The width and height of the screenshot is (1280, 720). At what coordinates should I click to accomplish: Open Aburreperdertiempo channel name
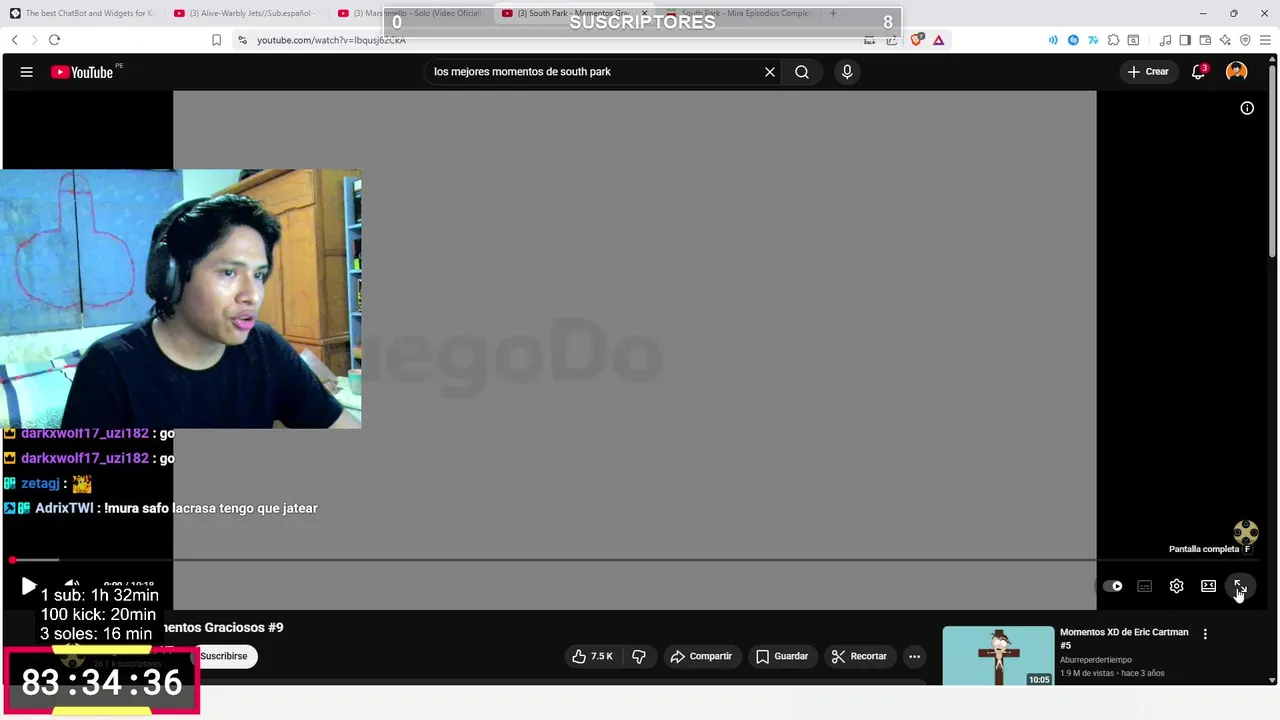tap(1096, 660)
